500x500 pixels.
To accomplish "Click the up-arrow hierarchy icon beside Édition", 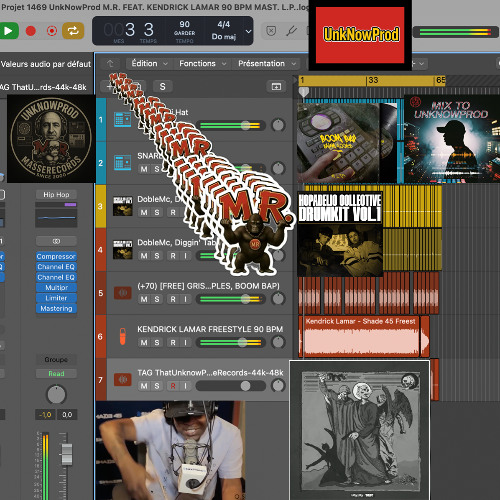I will pos(110,63).
